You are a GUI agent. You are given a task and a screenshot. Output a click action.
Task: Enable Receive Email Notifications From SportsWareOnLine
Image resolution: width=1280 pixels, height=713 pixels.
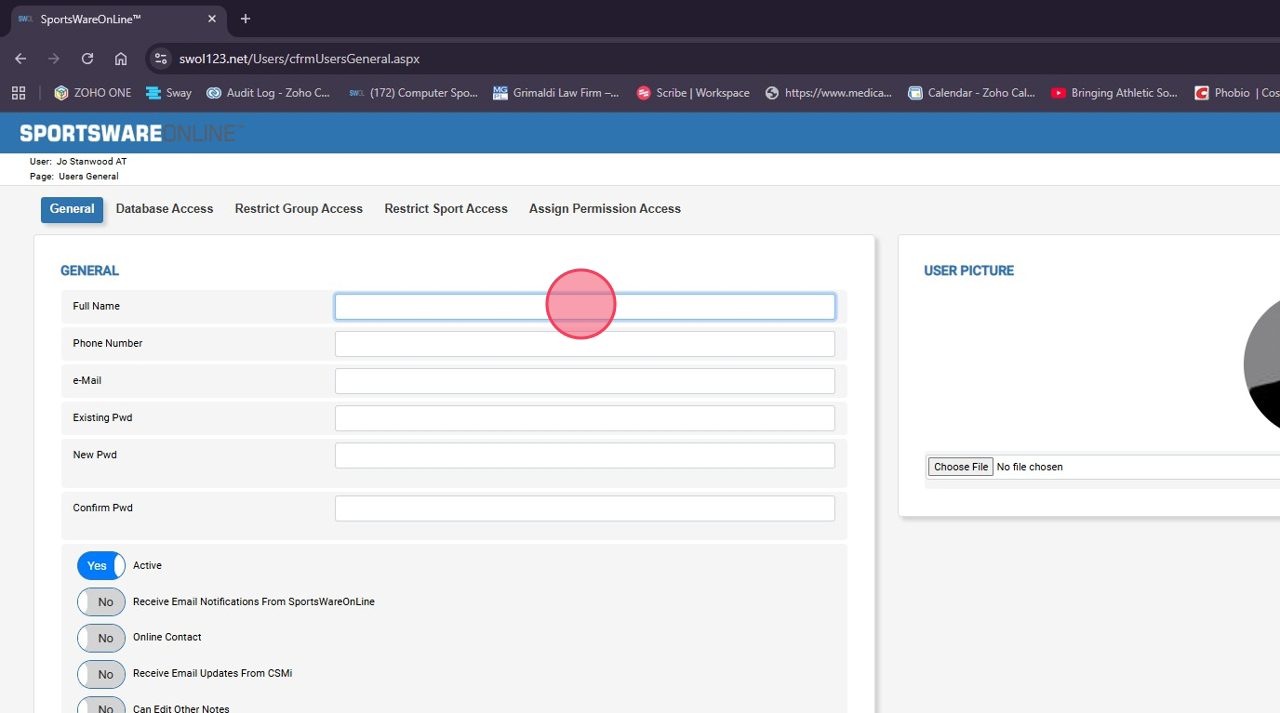(x=101, y=602)
